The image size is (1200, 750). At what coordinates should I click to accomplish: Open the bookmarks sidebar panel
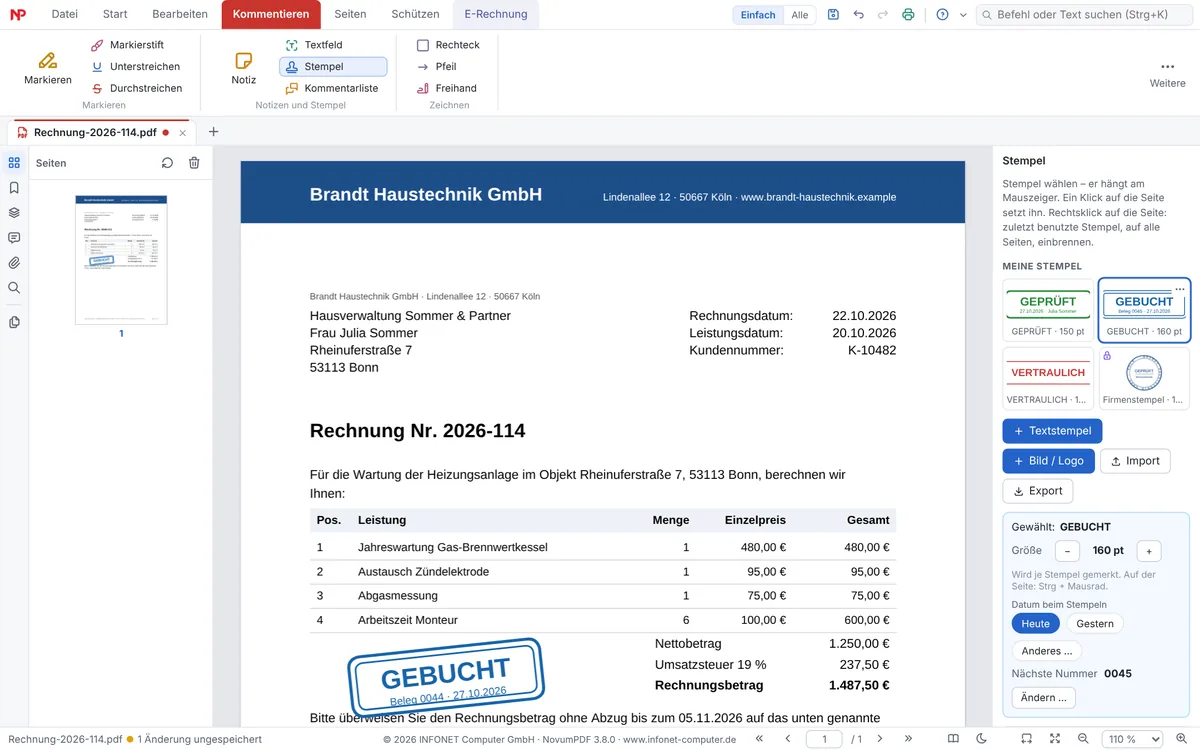point(14,187)
